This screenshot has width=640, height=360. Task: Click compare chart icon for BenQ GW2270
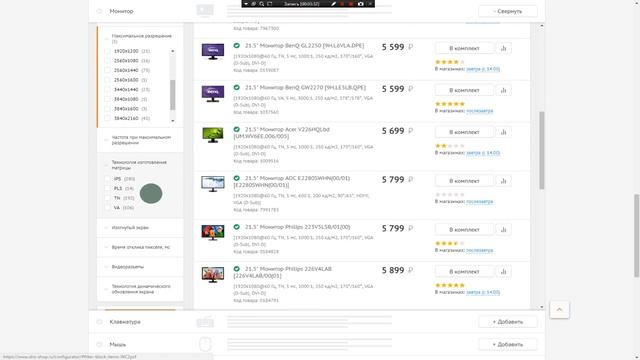(503, 90)
